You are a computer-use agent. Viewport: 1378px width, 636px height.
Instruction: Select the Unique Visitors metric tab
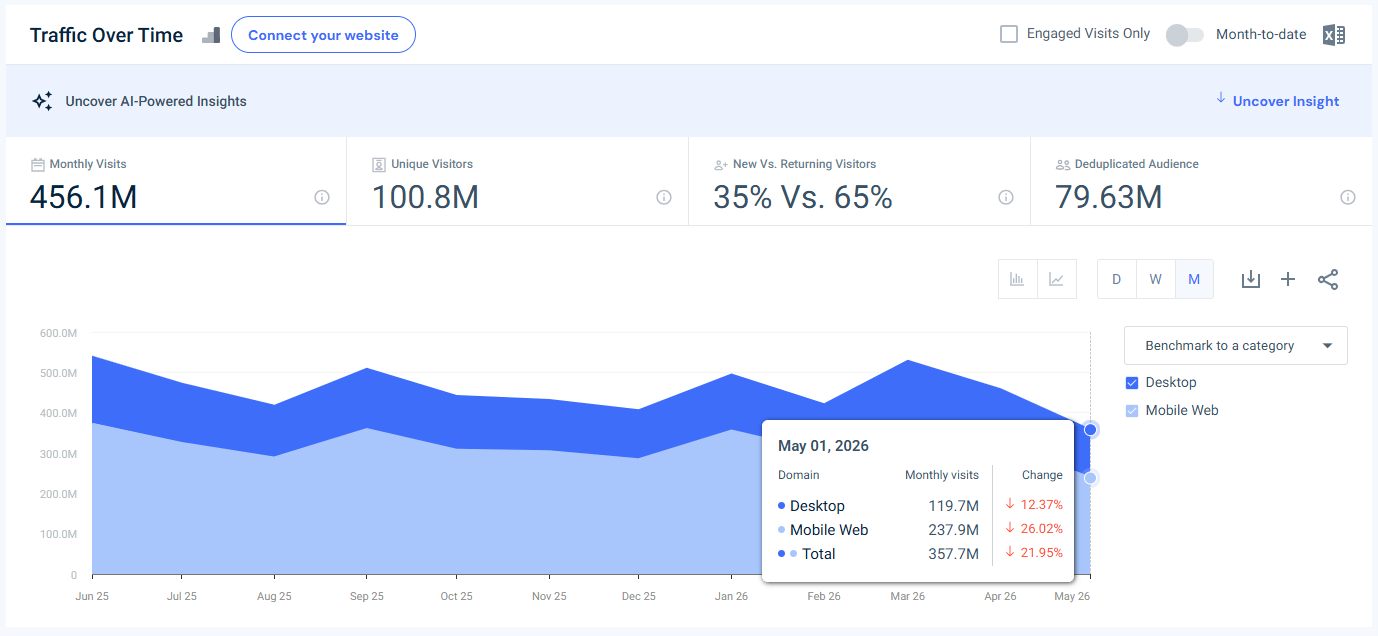point(518,182)
